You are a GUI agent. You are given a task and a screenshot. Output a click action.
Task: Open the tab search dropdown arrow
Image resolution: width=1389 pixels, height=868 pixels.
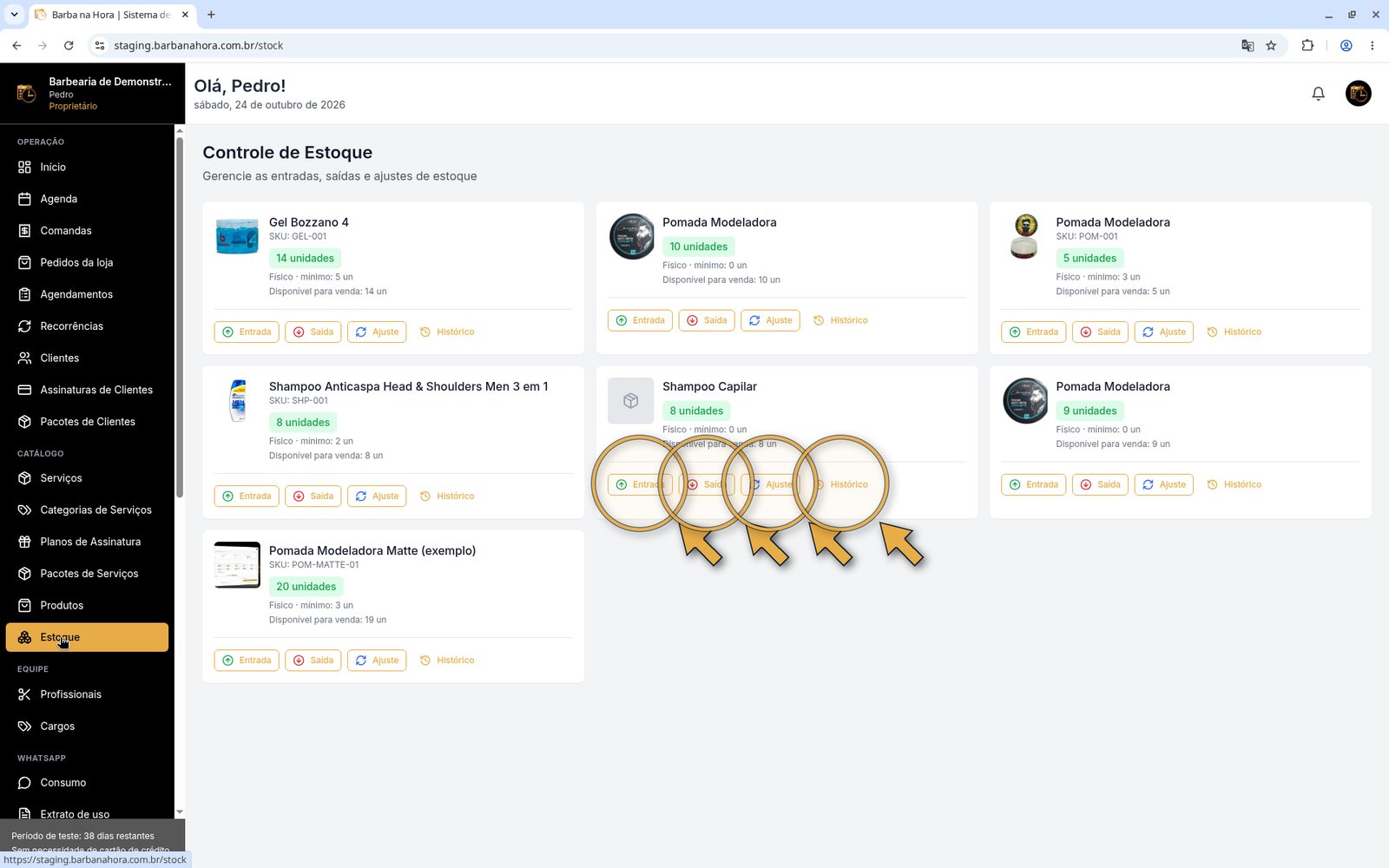(x=14, y=14)
